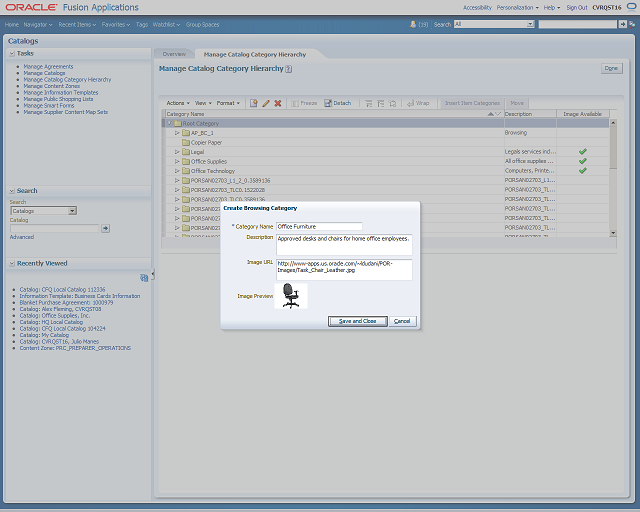Collapse the Recently Viewed panel
Screen dimensions: 640x512
coord(12,263)
